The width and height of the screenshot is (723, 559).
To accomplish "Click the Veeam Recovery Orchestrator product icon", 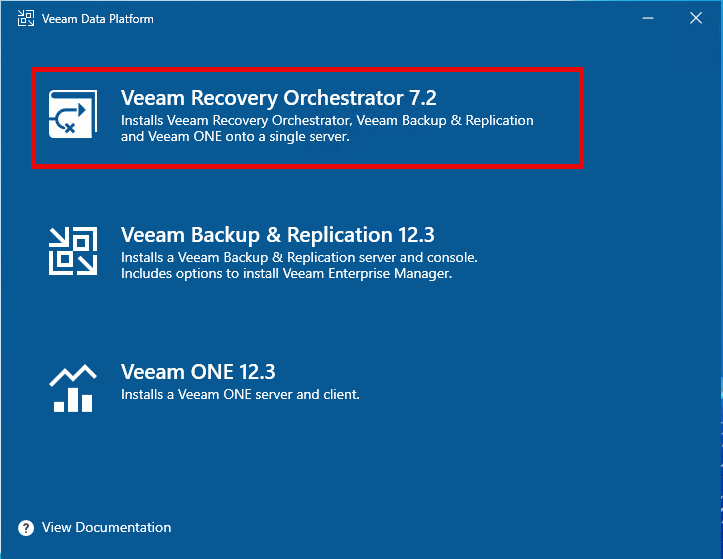I will point(72,115).
